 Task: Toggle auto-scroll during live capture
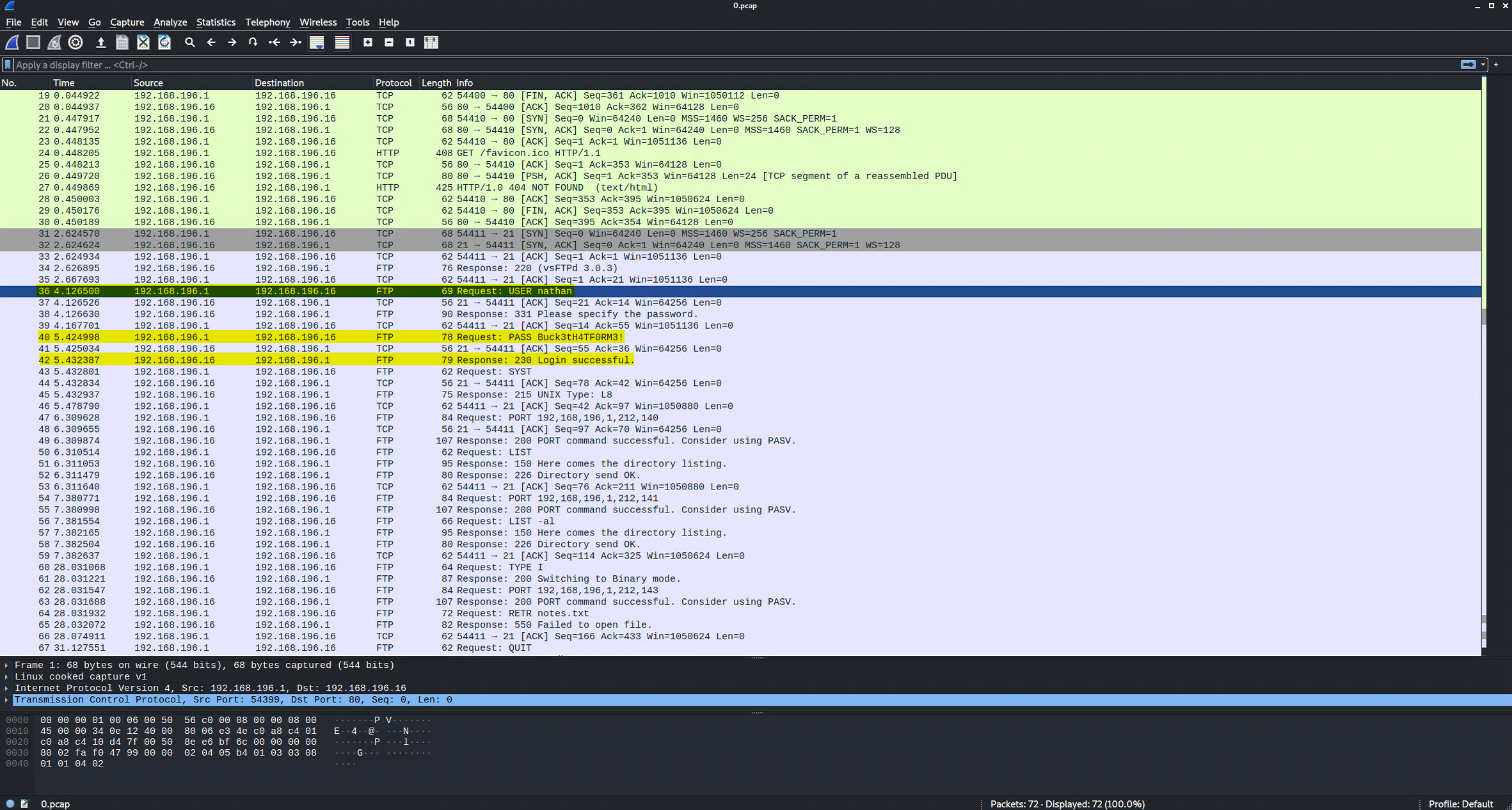(x=317, y=42)
